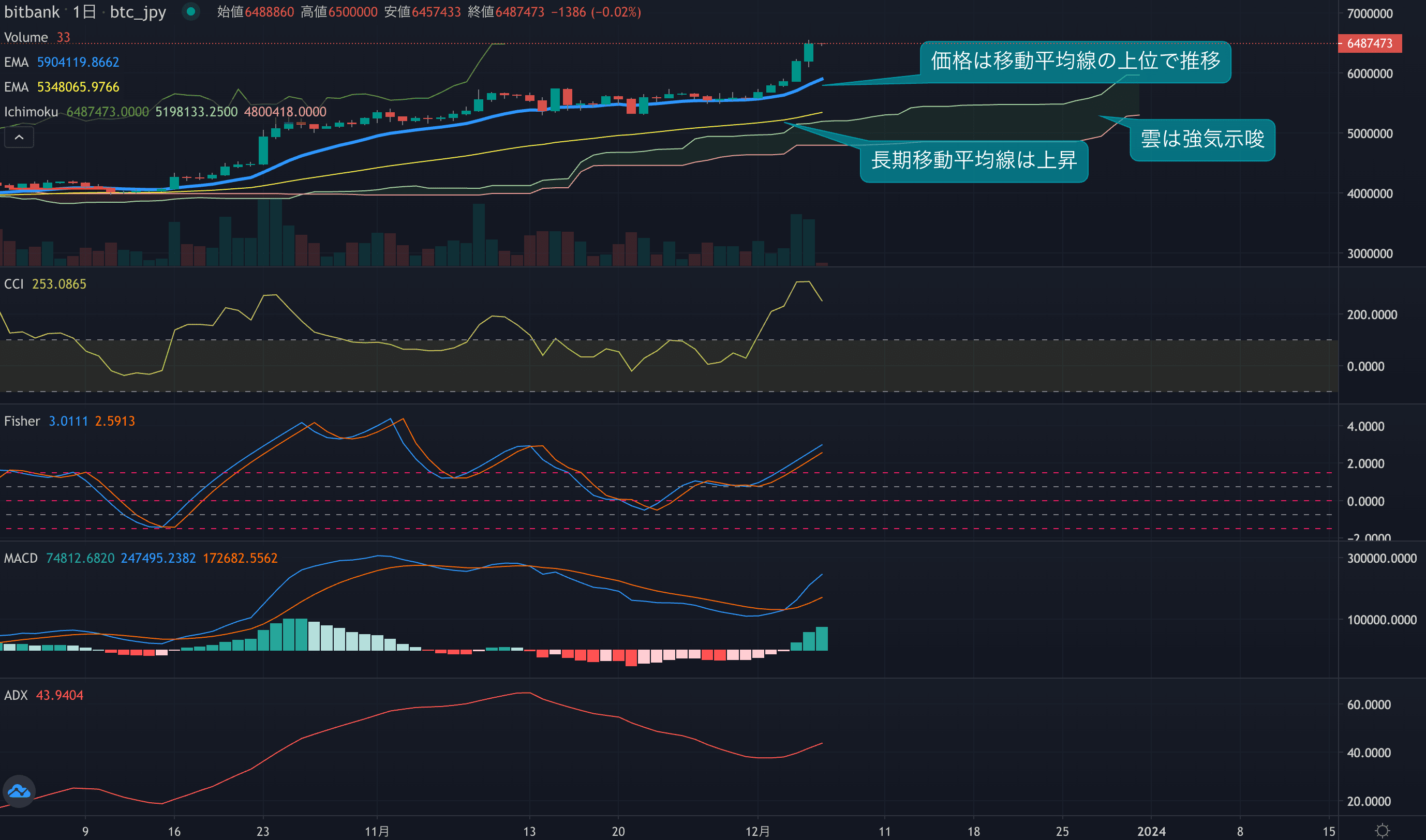Click the 2024 time axis label
Screen dimensions: 1426x840
1151,831
